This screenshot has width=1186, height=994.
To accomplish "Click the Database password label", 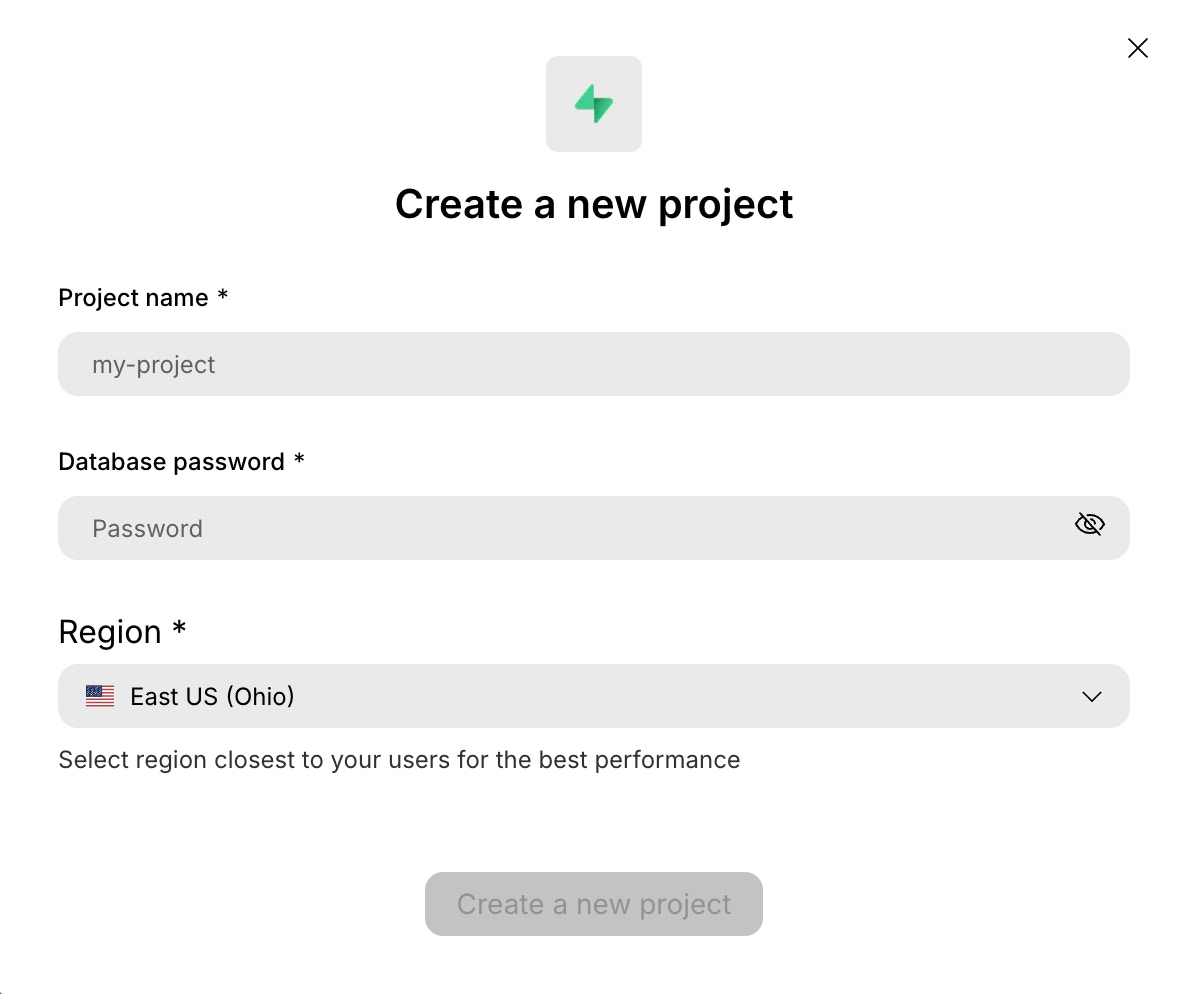I will tap(168, 461).
